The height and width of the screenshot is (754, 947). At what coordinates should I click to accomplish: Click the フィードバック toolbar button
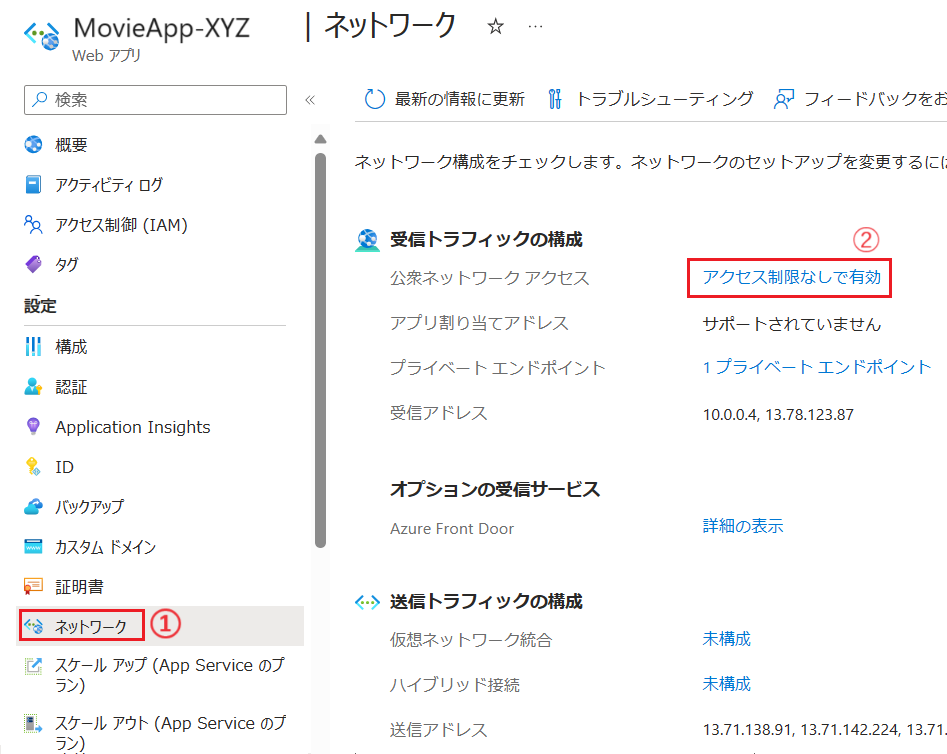[x=860, y=99]
